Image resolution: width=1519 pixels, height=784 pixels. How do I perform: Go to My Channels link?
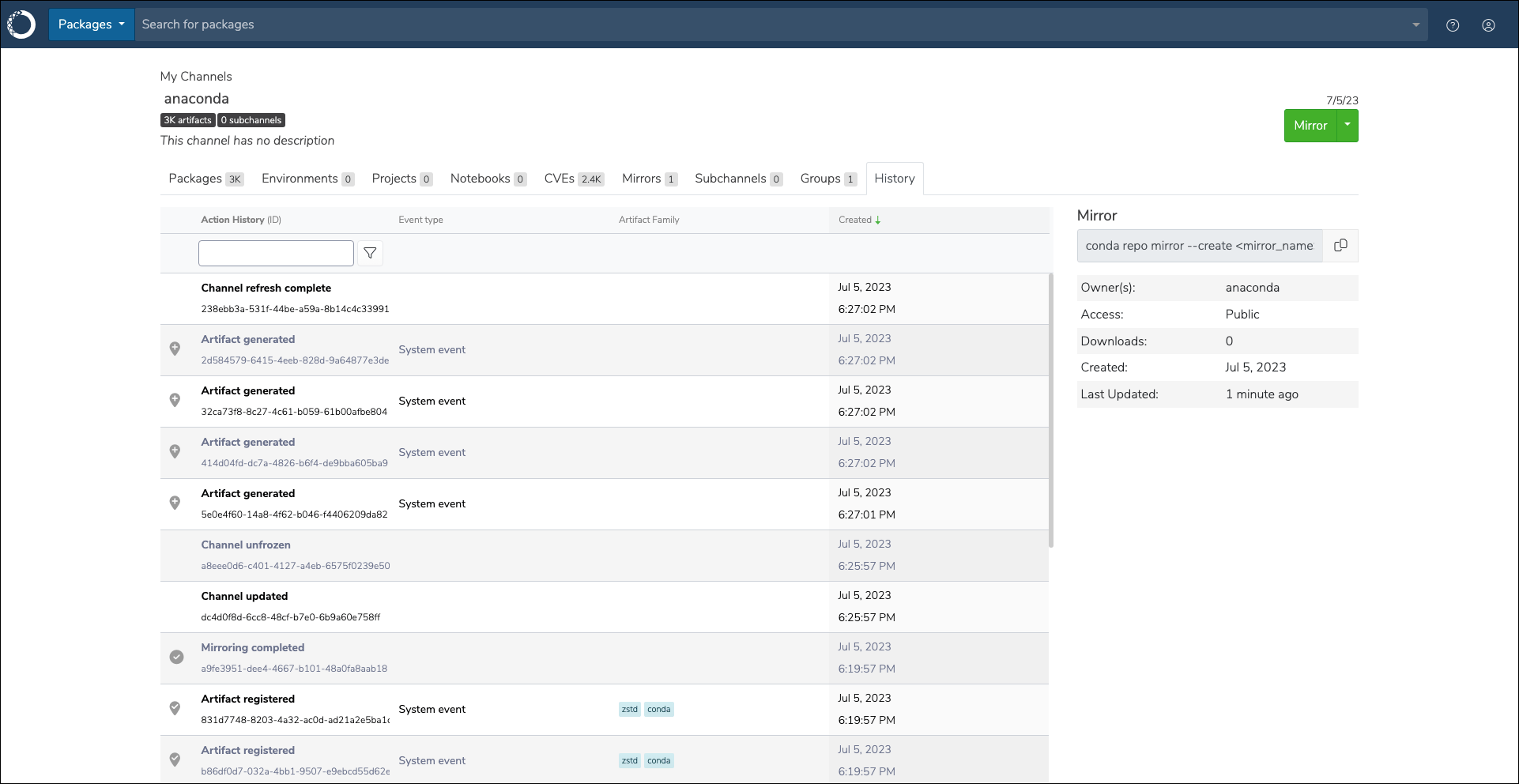[x=196, y=77]
